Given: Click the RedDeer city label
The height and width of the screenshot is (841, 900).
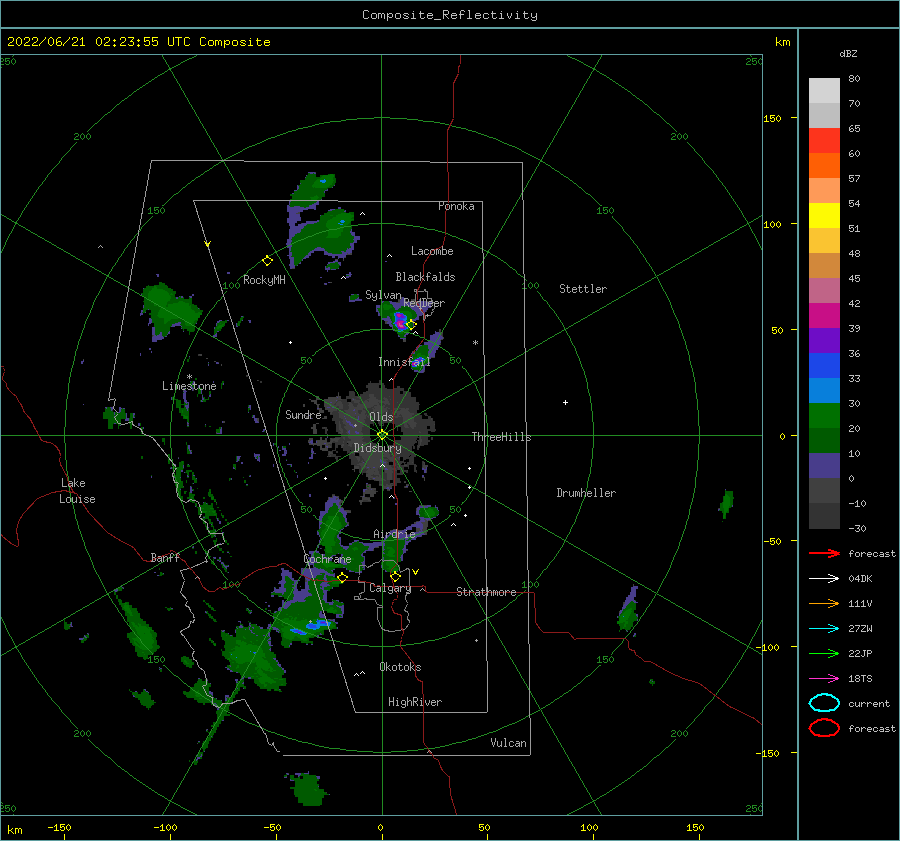Looking at the screenshot, I should 424,303.
